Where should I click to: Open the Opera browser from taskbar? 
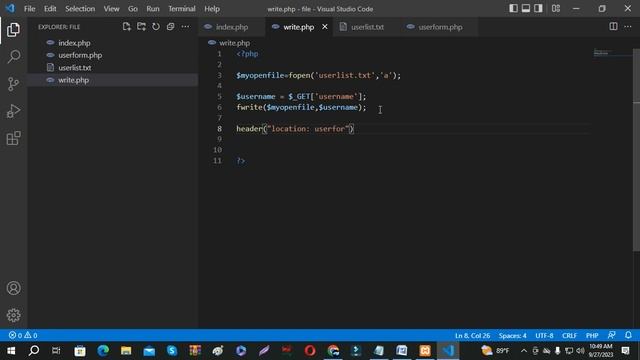pyautogui.click(x=310, y=351)
